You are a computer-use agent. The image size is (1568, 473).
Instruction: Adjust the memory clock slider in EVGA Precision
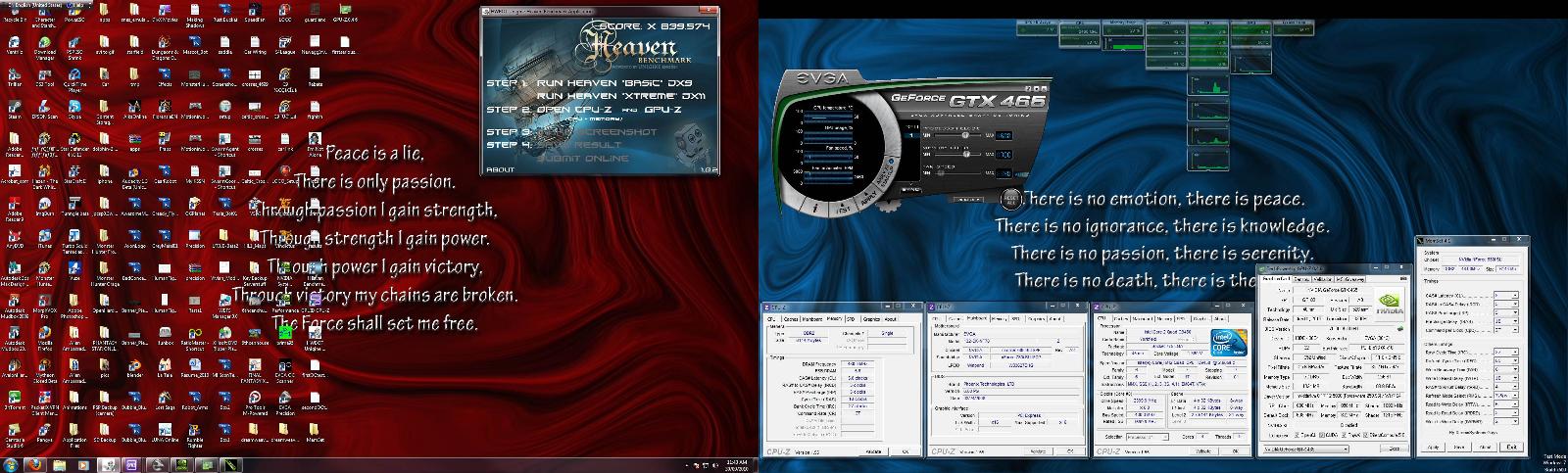click(966, 154)
